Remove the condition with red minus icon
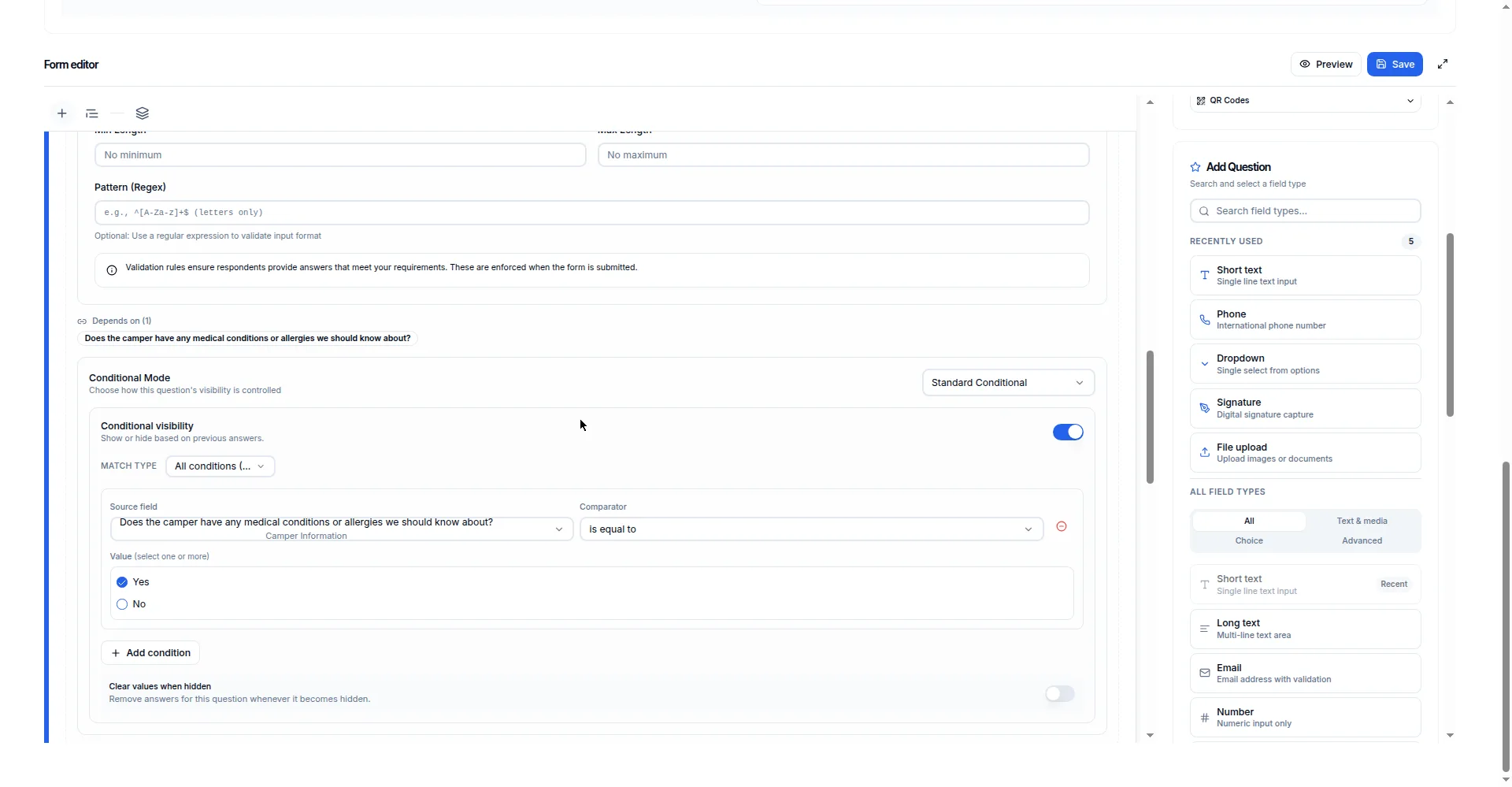Image resolution: width=1512 pixels, height=787 pixels. coord(1062,526)
